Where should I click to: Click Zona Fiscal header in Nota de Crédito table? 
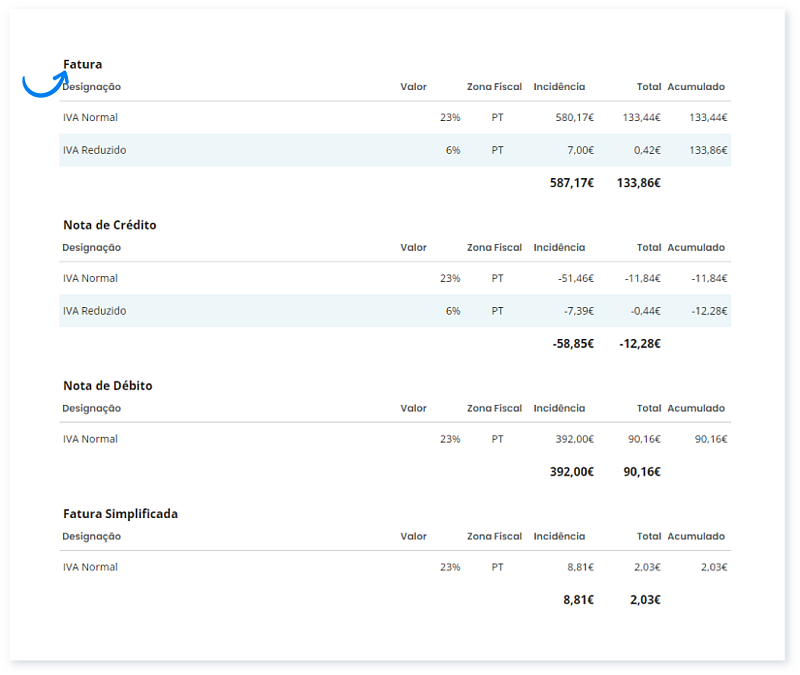tap(494, 248)
